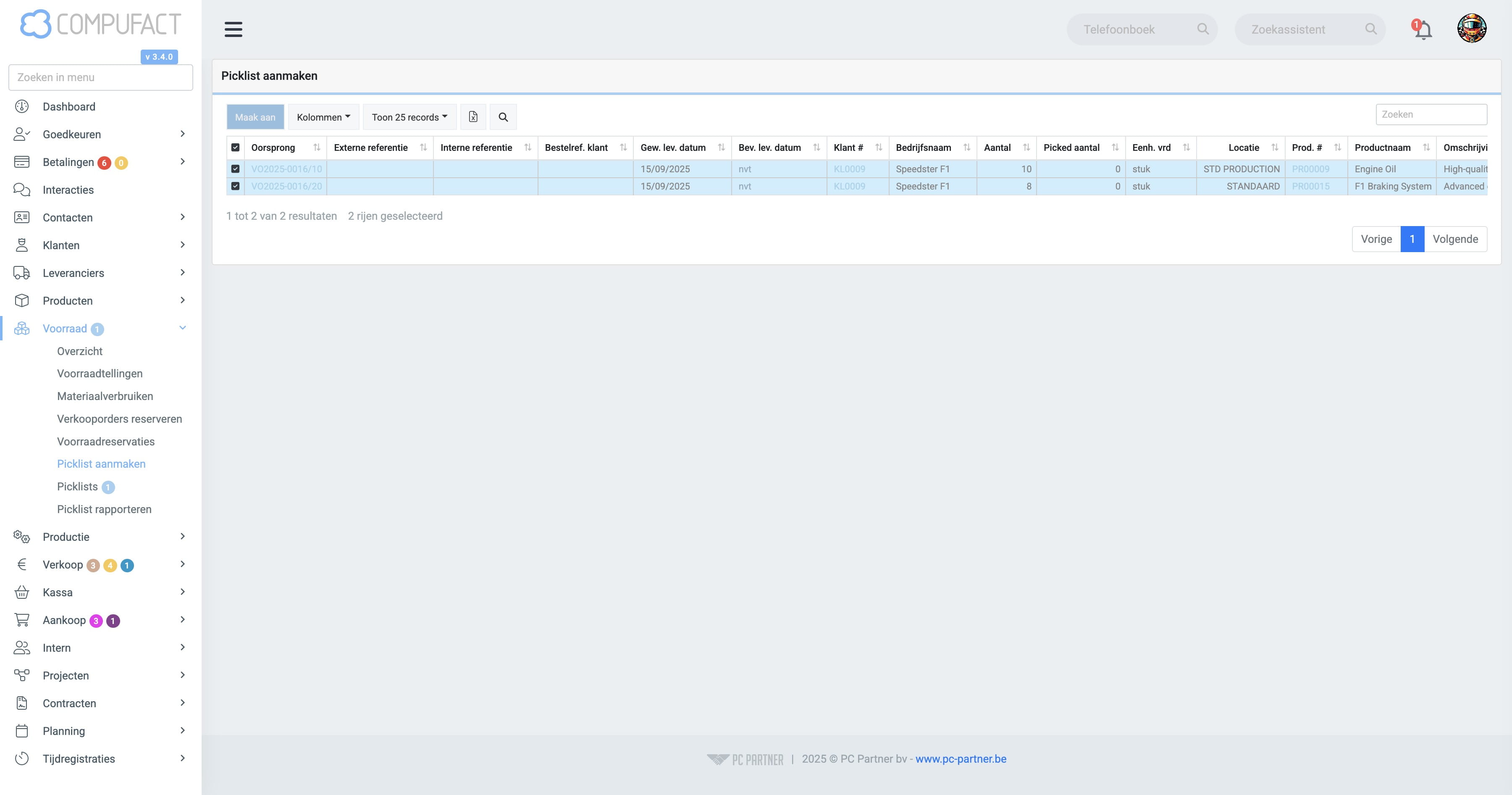This screenshot has width=1512, height=795.
Task: Focus the table Zoeken search field
Action: tap(1431, 114)
